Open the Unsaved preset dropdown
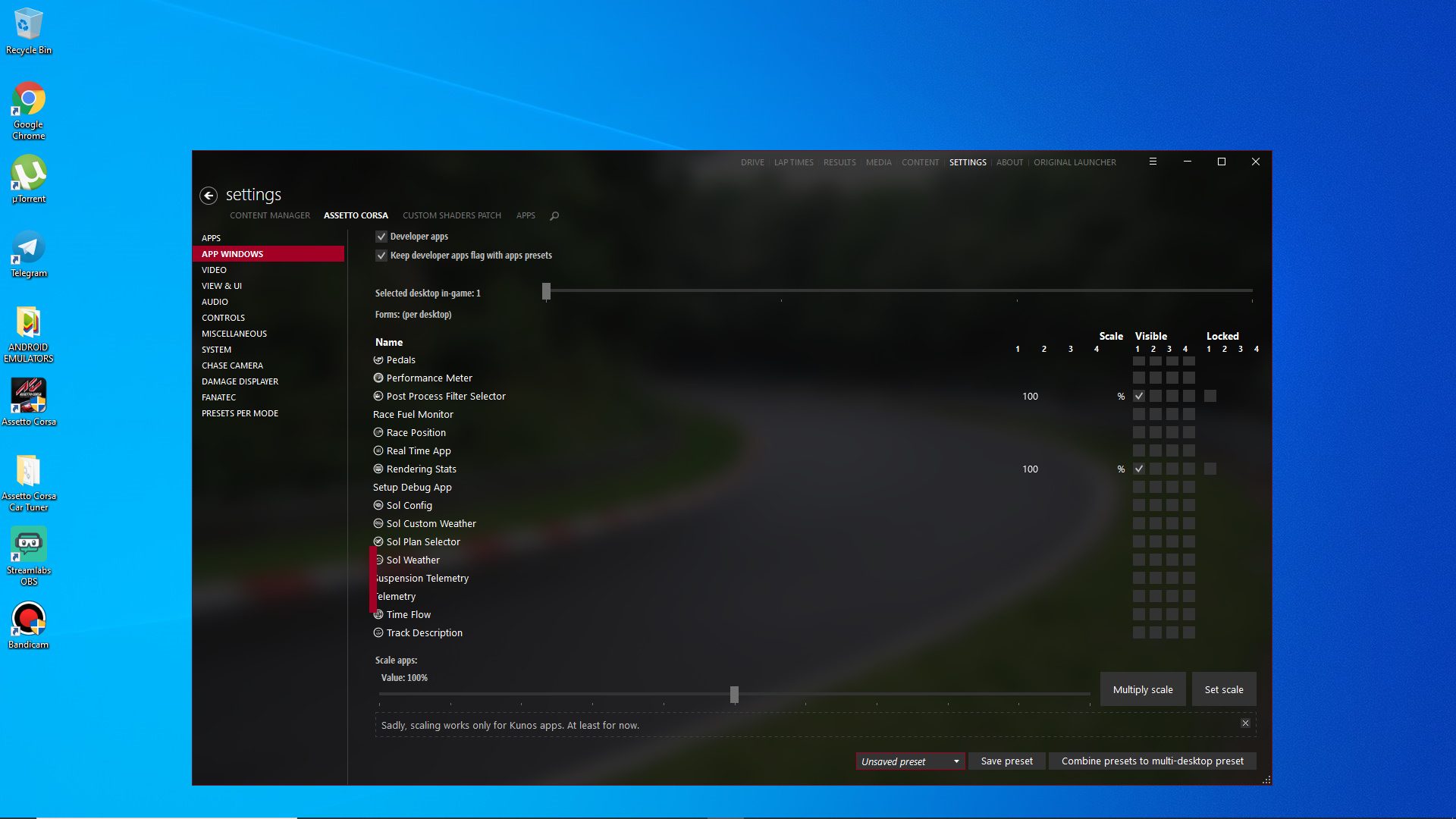 [x=910, y=761]
